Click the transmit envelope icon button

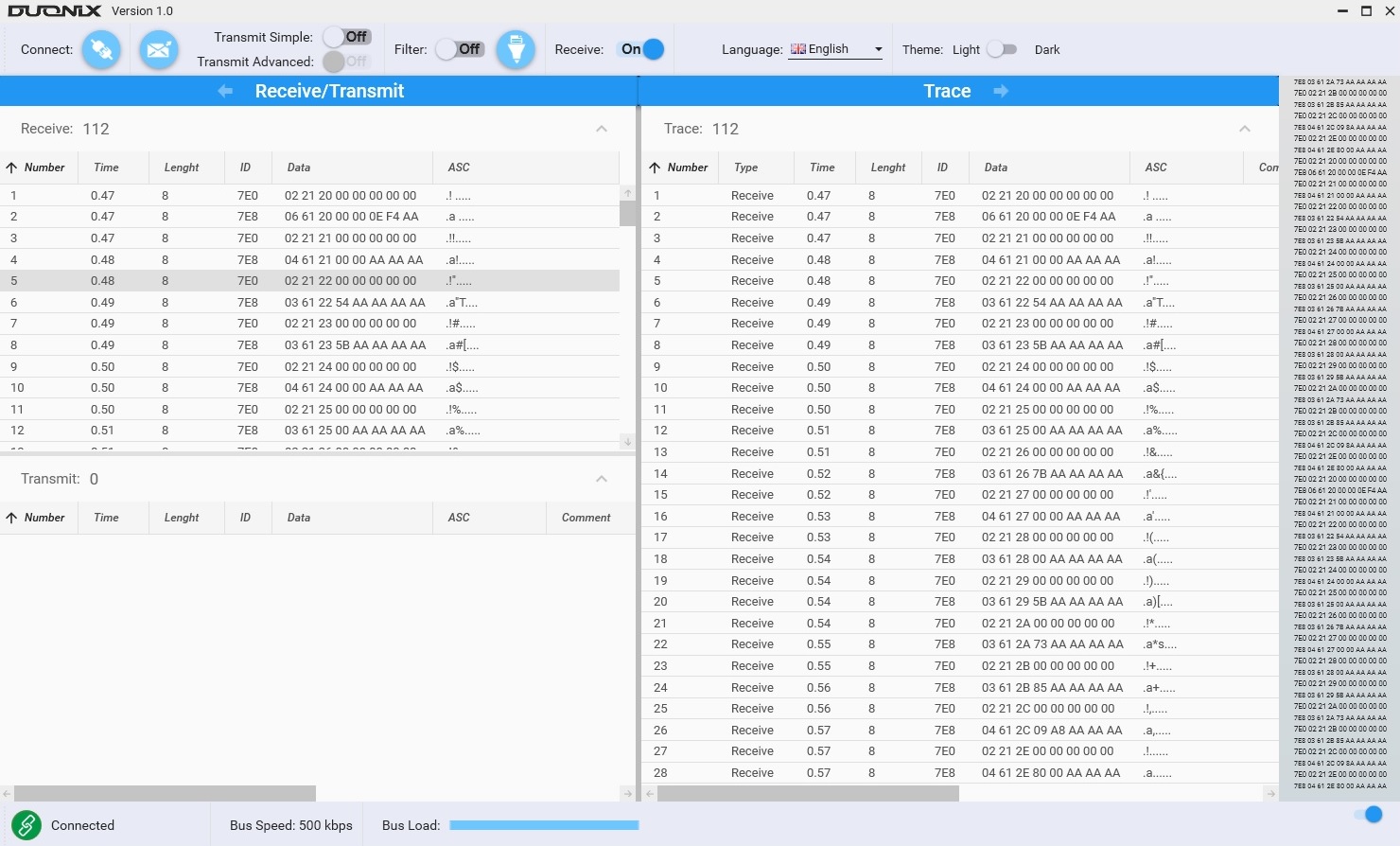pyautogui.click(x=159, y=50)
